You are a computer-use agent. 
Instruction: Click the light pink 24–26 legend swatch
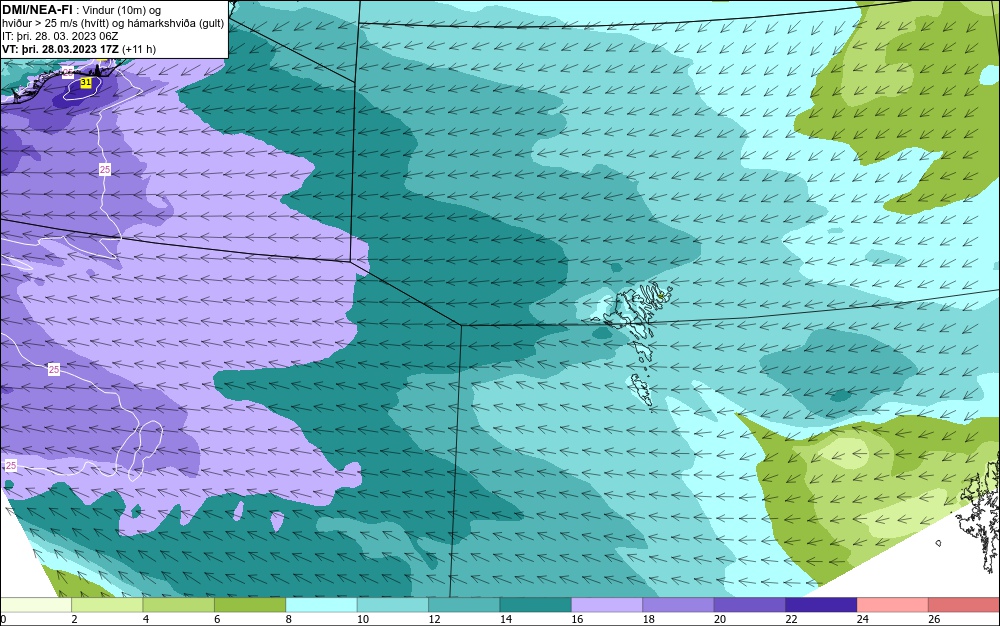tap(893, 605)
